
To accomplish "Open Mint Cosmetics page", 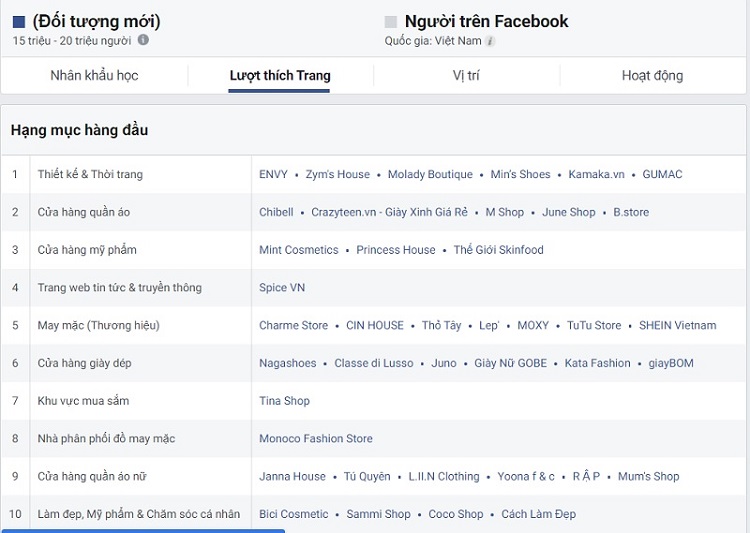I will pos(298,250).
